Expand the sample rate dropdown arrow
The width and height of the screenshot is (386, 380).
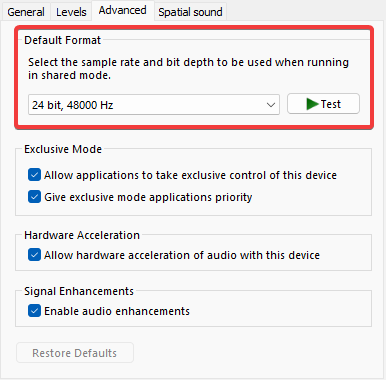pos(271,105)
